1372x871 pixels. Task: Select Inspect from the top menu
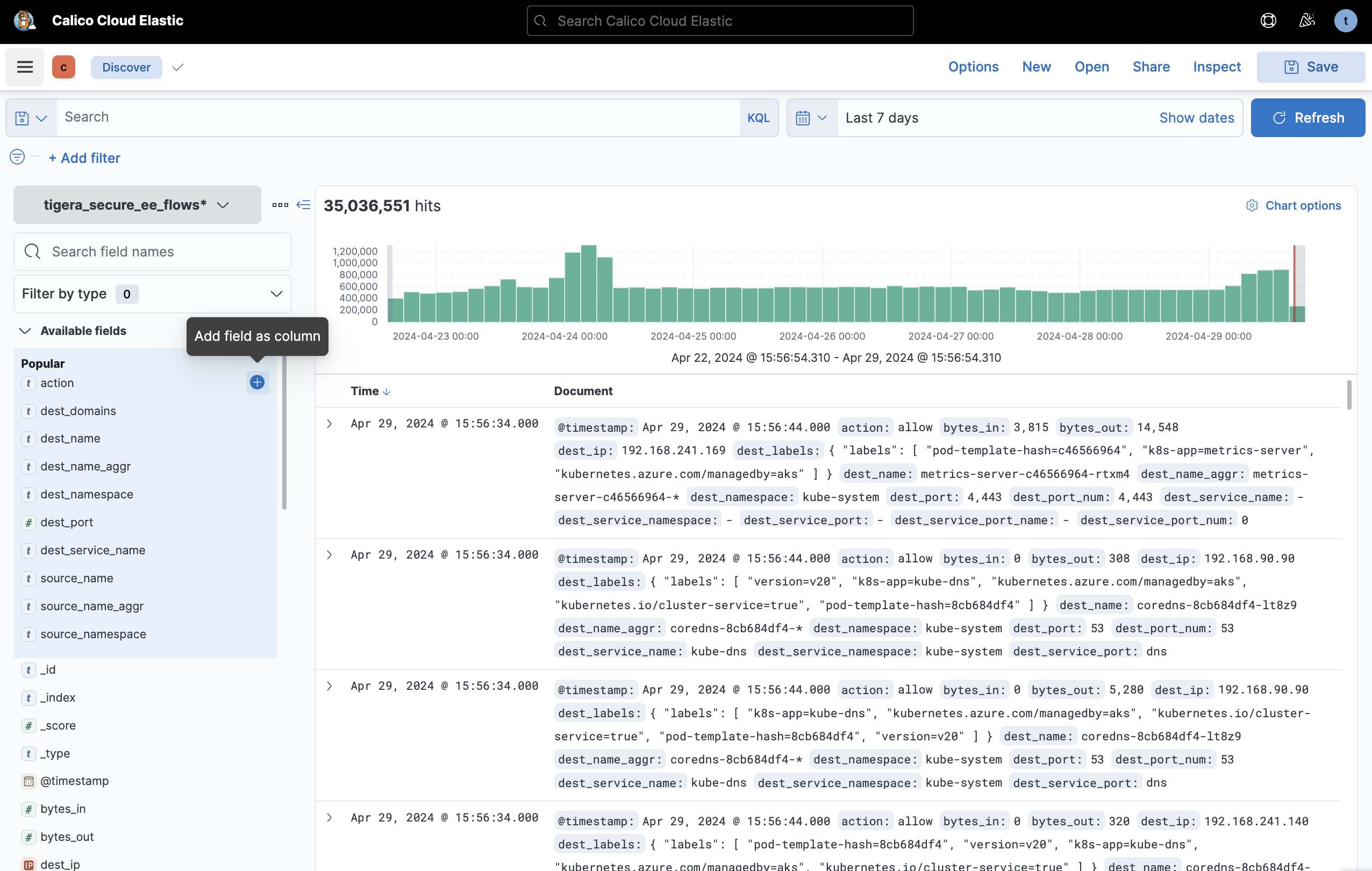click(1217, 67)
